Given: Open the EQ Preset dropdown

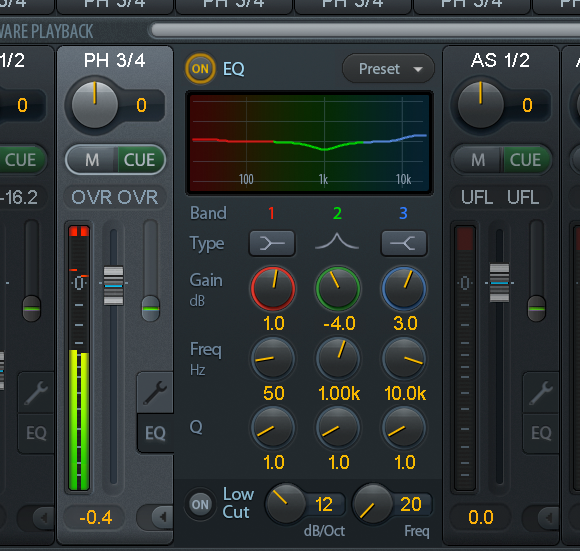Looking at the screenshot, I should [x=388, y=69].
